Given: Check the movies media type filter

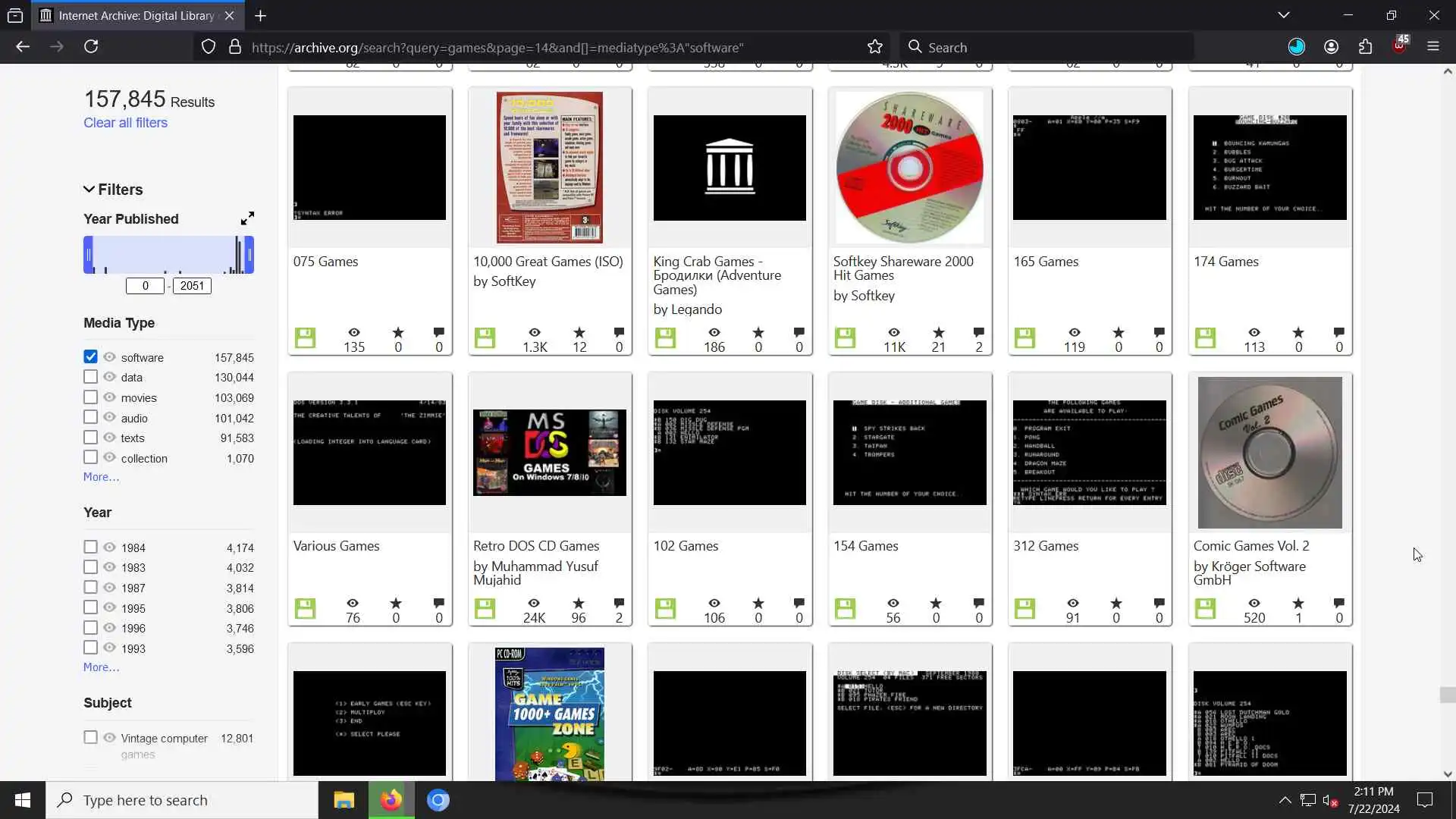Looking at the screenshot, I should point(90,397).
